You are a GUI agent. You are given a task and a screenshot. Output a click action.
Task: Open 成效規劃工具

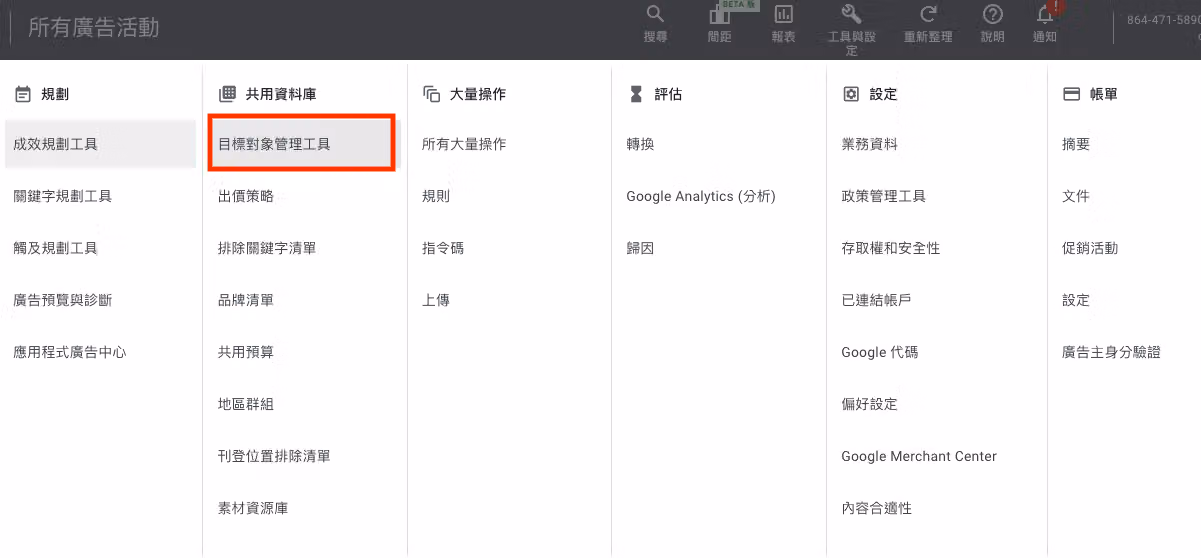coord(100,144)
